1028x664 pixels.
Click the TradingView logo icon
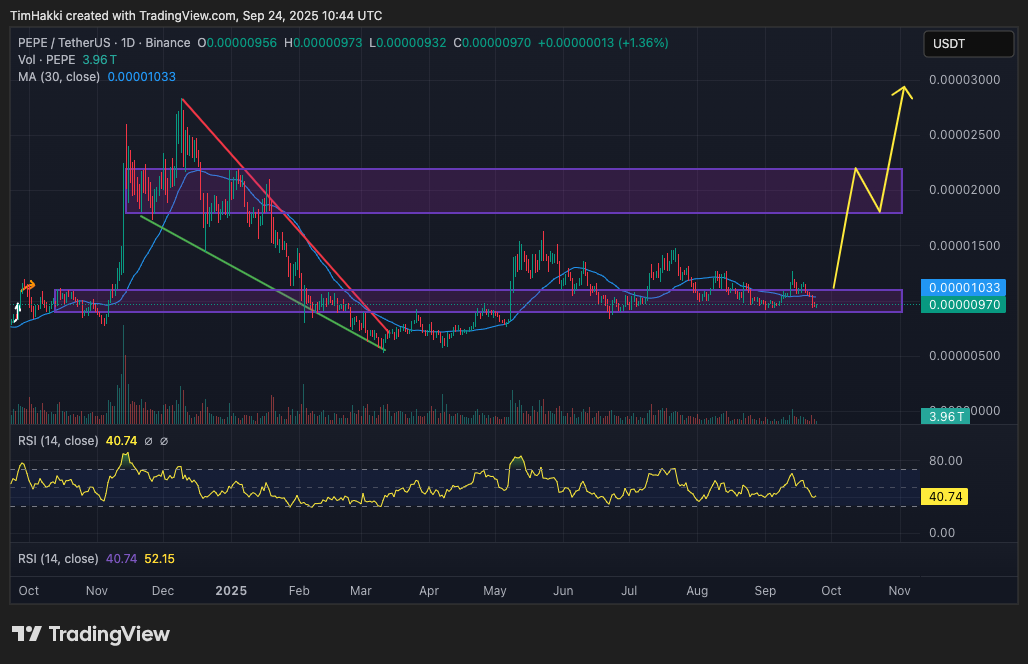click(x=27, y=634)
